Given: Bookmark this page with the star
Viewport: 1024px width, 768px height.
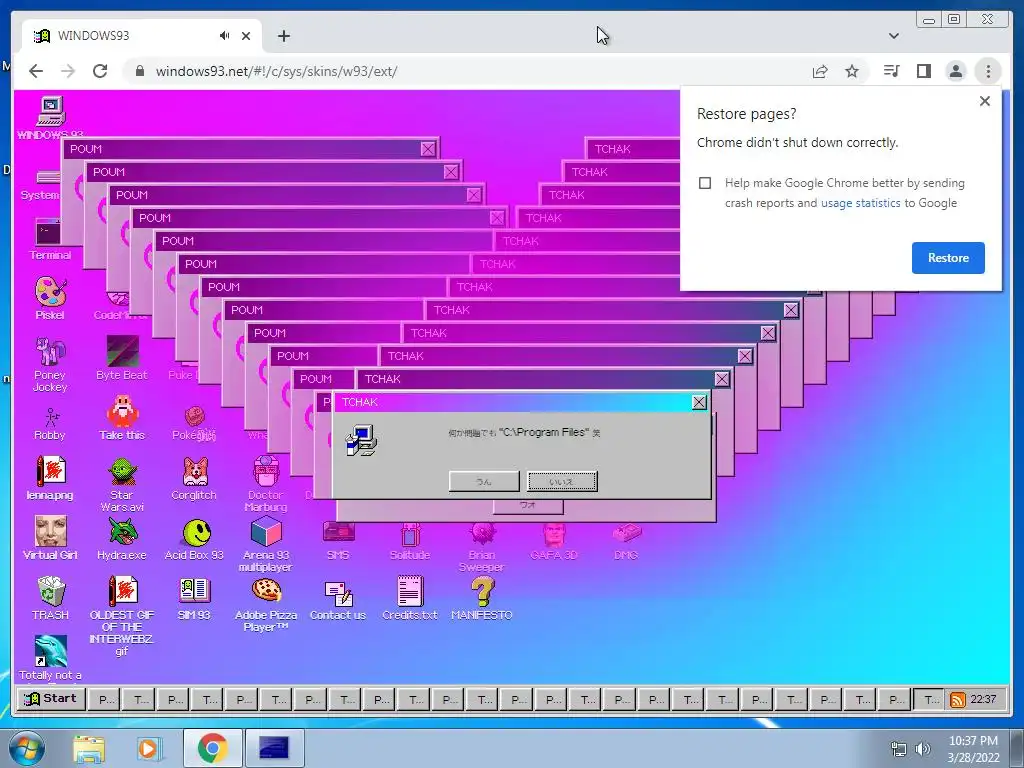Looking at the screenshot, I should 852,71.
